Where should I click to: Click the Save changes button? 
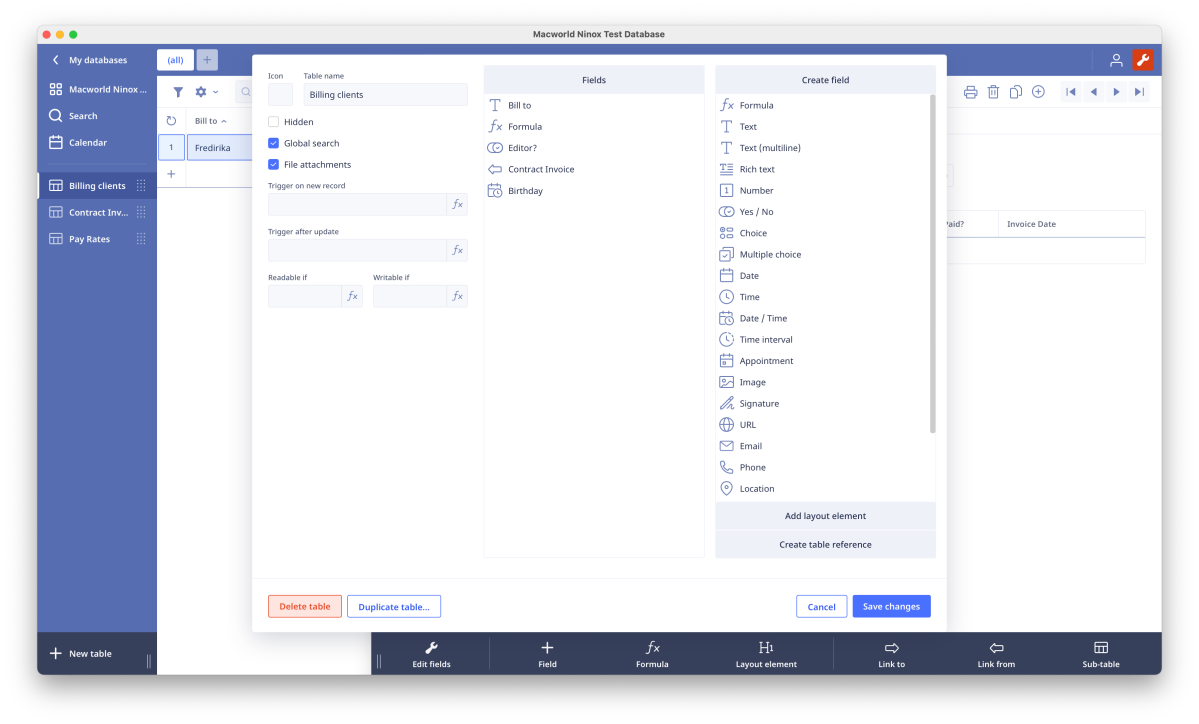pos(891,607)
